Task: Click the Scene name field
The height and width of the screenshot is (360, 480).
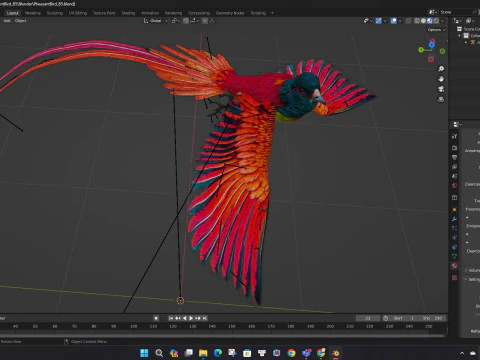Action: pyautogui.click(x=455, y=12)
